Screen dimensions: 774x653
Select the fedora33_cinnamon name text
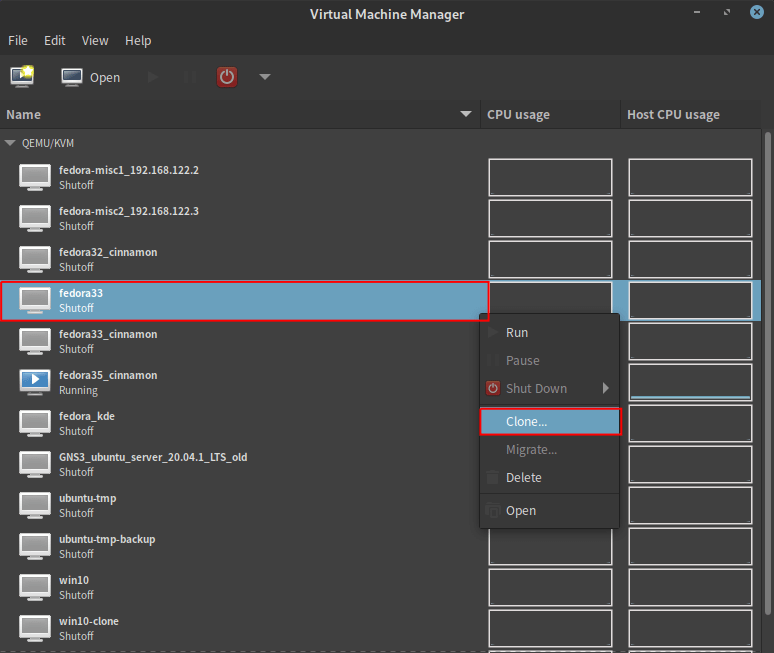pos(108,334)
